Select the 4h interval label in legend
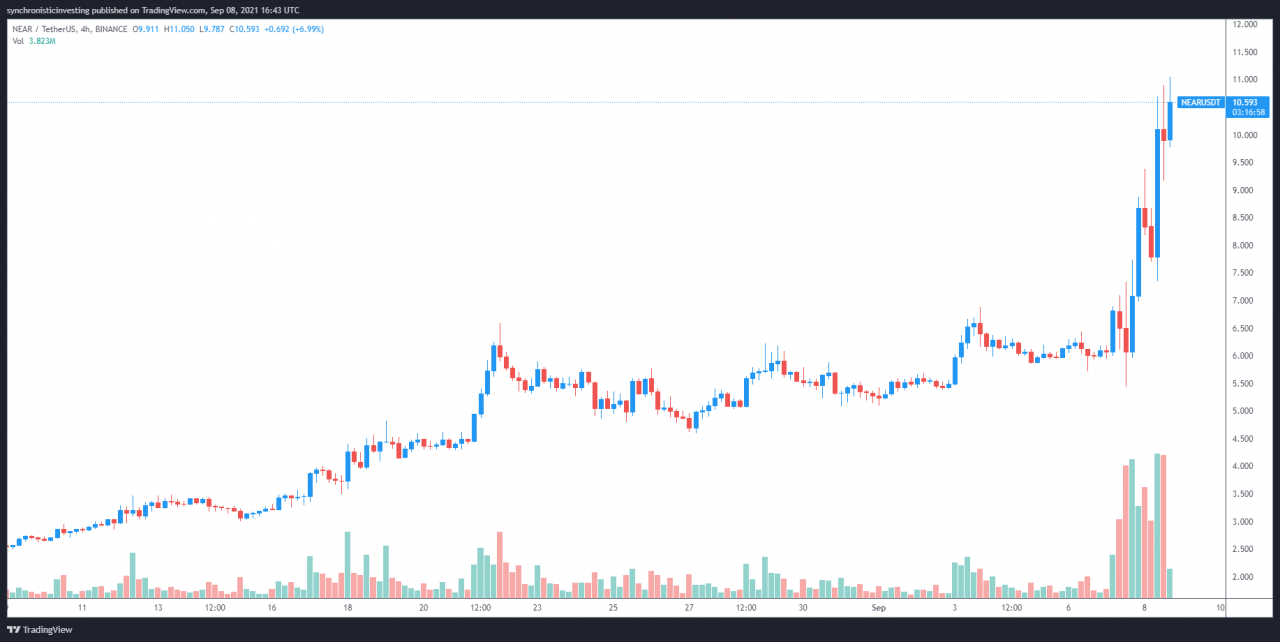 90,29
